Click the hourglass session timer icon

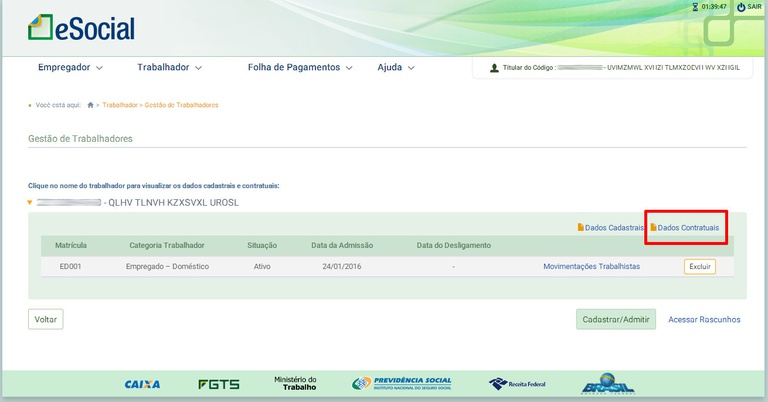[695, 7]
